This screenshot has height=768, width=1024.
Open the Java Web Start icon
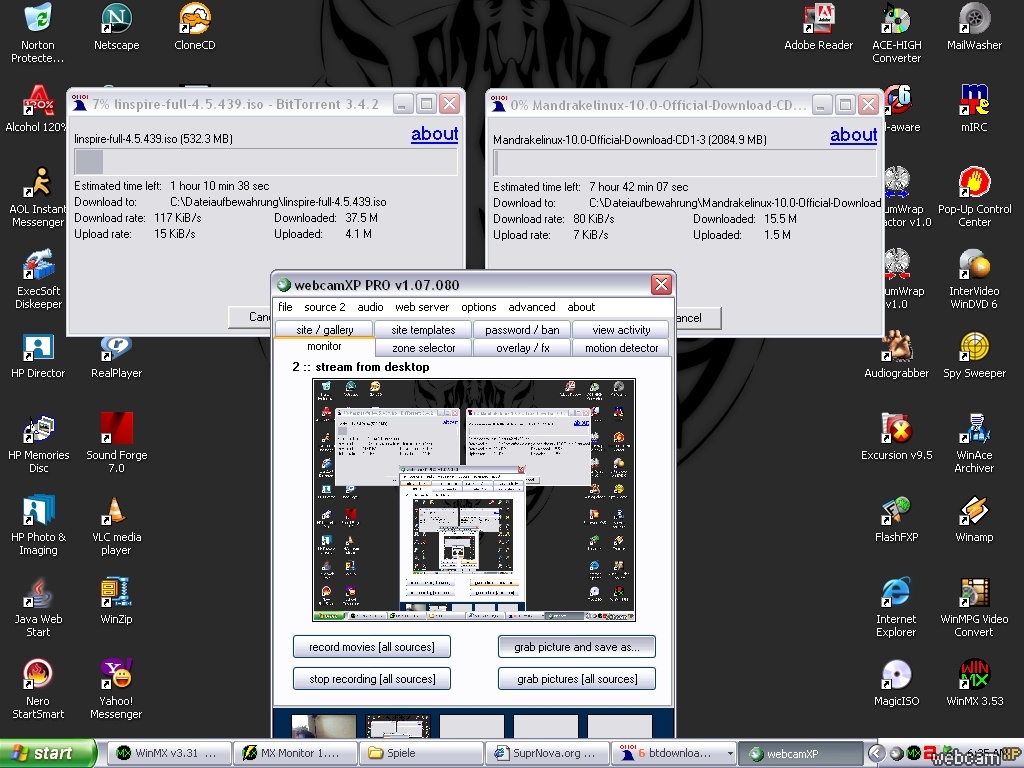tap(38, 607)
